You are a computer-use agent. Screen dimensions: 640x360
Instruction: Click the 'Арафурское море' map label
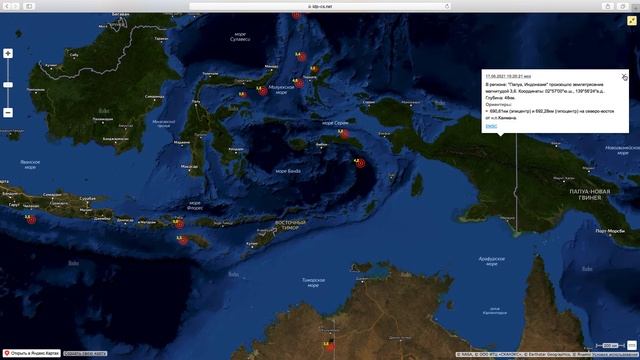coord(491,261)
